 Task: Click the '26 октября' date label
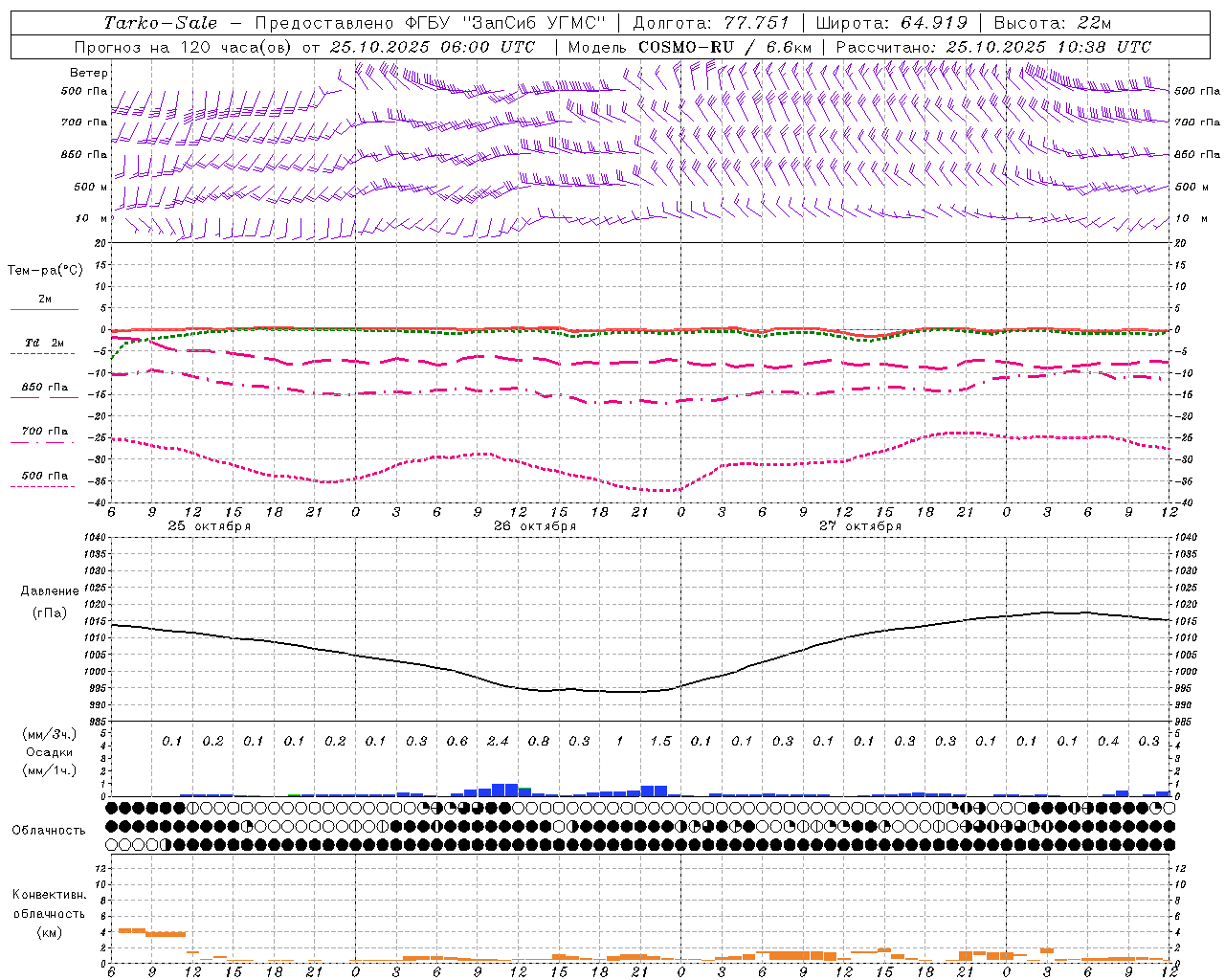pos(535,525)
